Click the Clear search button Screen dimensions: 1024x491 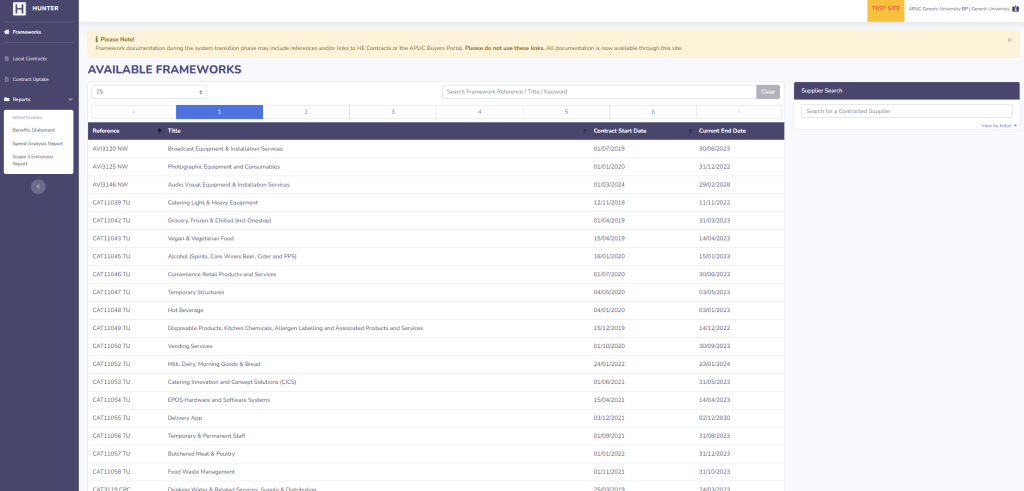coord(767,92)
